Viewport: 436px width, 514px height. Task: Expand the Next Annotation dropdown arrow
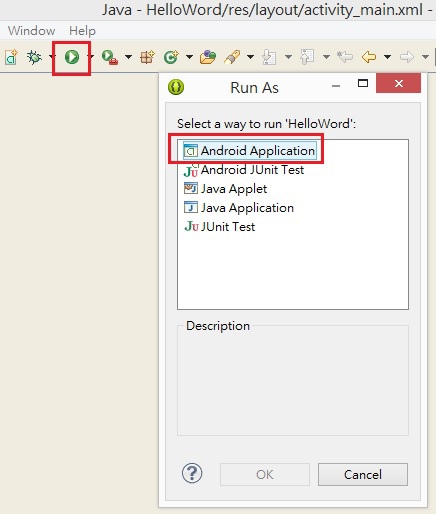pyautogui.click(x=288, y=57)
